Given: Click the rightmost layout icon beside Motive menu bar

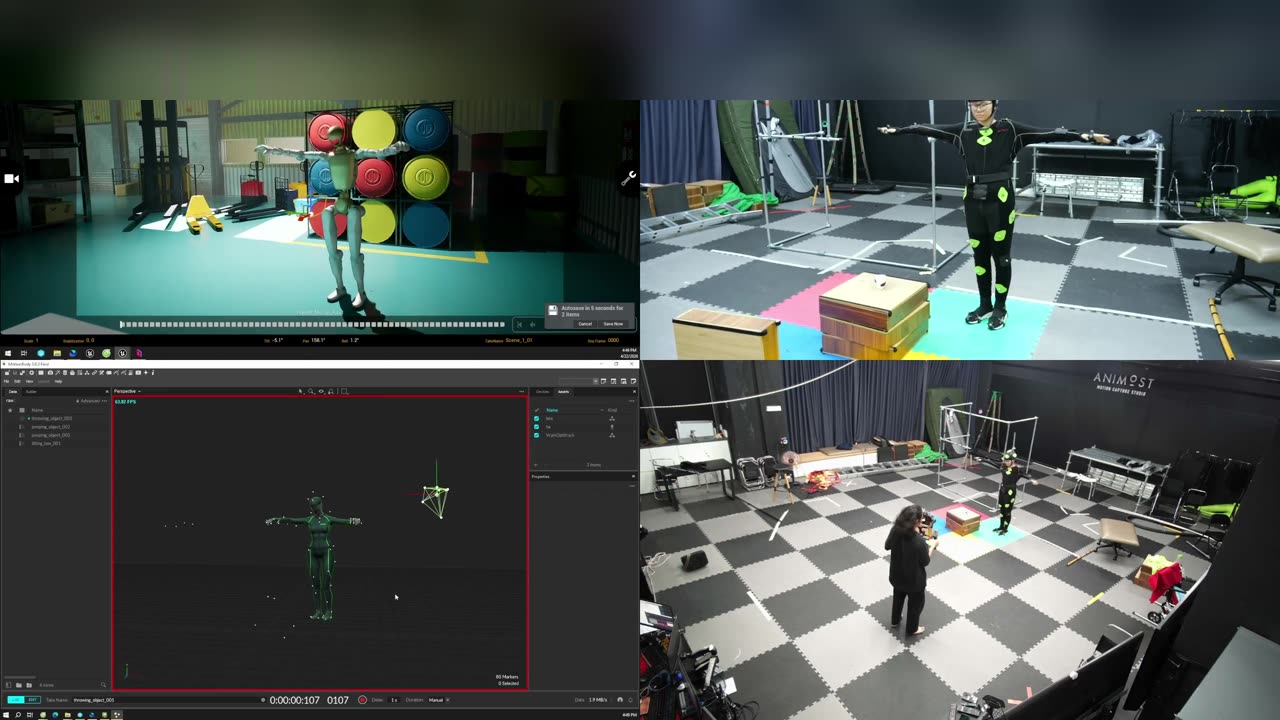Looking at the screenshot, I should 634,382.
